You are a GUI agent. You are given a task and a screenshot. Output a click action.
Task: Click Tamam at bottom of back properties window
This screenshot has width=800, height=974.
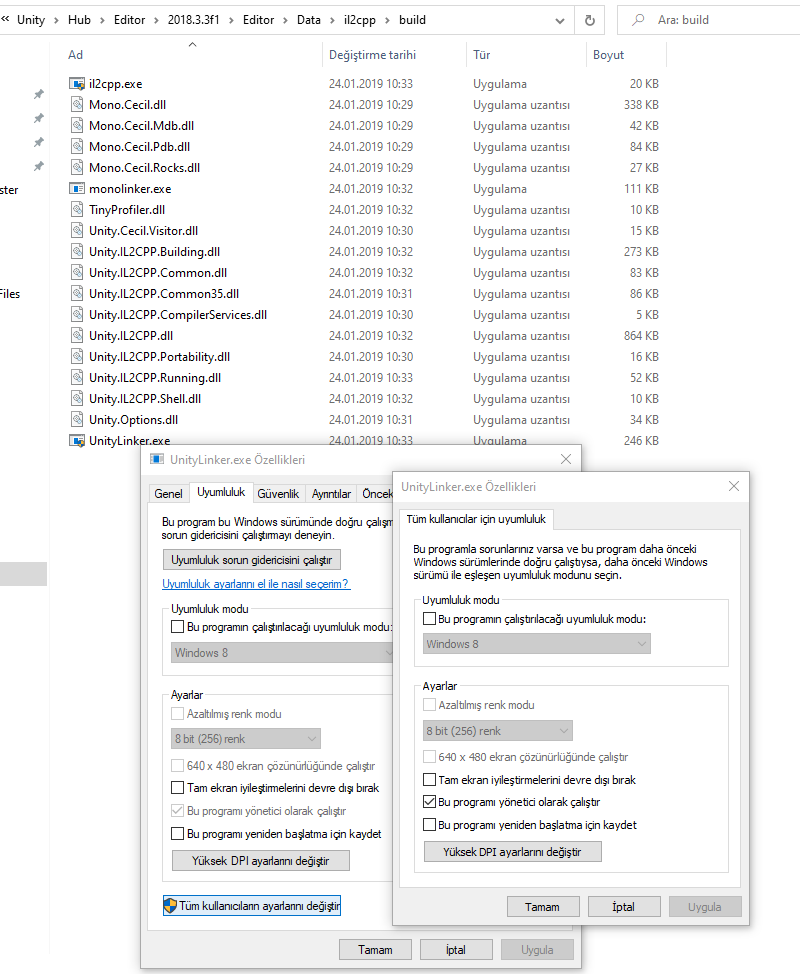[375, 950]
